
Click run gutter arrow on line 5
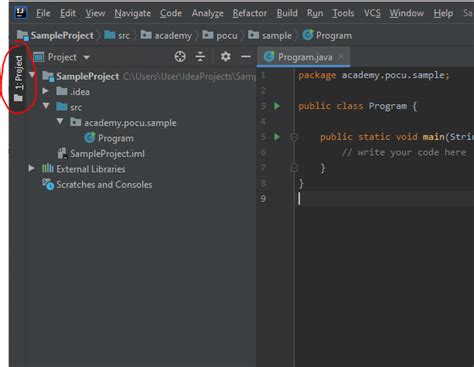tap(277, 137)
